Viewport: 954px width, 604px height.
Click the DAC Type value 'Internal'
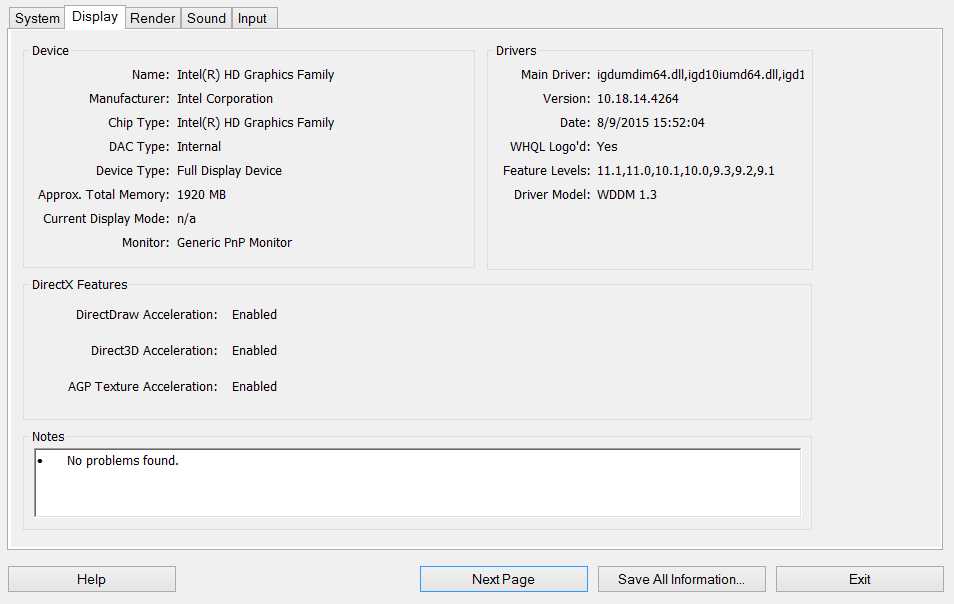click(199, 147)
